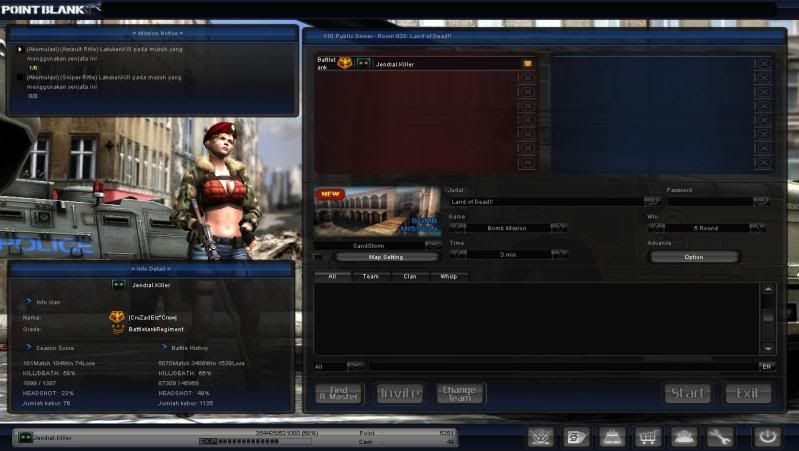The height and width of the screenshot is (451, 799).
Task: Click the Map Setting button
Action: point(386,257)
